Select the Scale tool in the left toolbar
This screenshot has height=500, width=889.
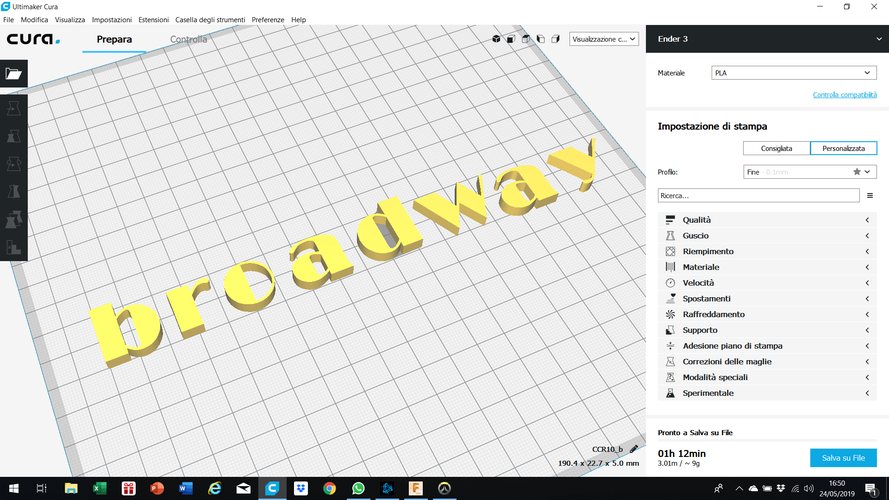14,136
